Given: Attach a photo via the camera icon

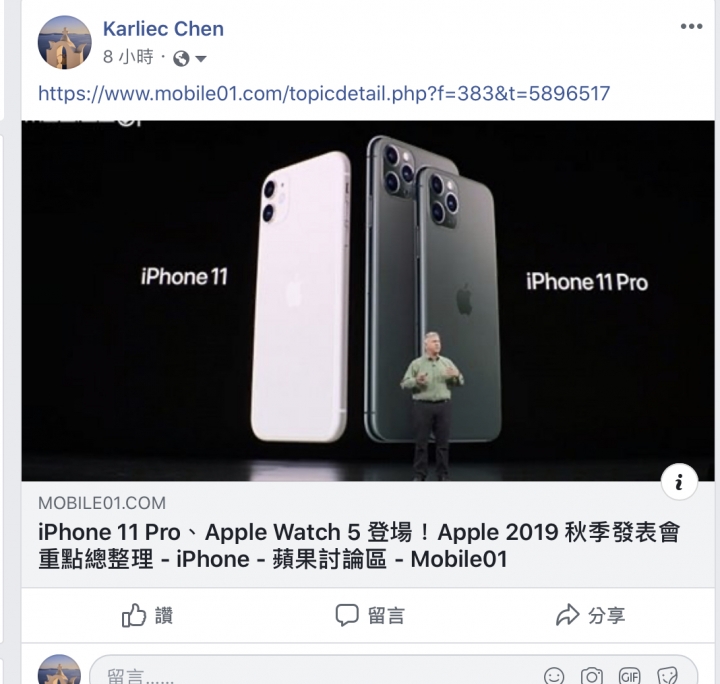Looking at the screenshot, I should pyautogui.click(x=592, y=676).
